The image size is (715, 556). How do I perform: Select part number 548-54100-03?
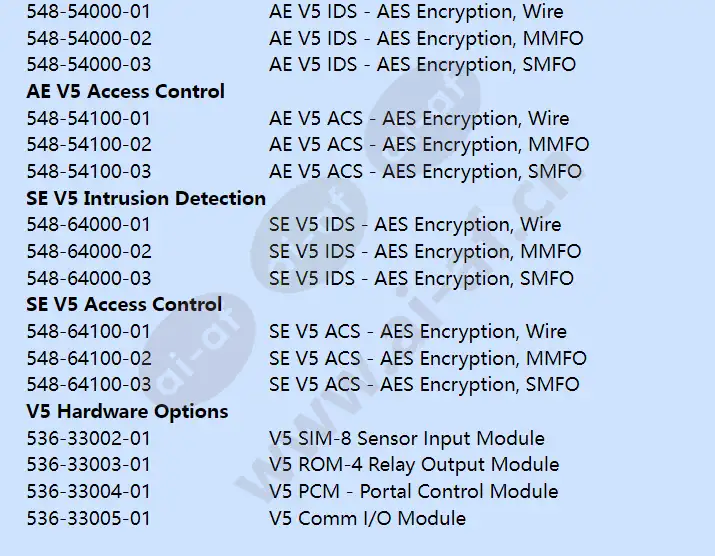pyautogui.click(x=88, y=171)
